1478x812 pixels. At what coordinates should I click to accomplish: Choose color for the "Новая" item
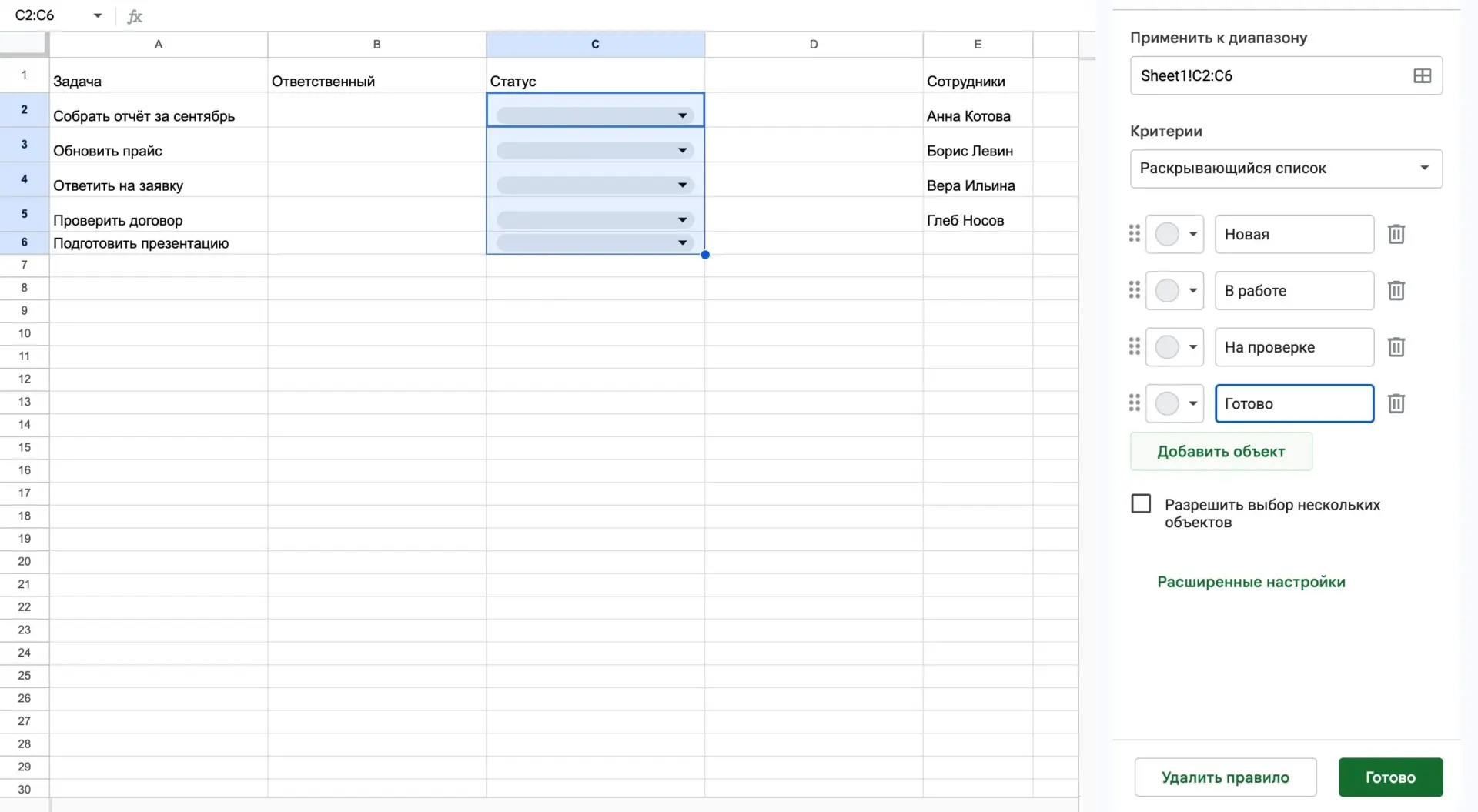tap(1175, 234)
